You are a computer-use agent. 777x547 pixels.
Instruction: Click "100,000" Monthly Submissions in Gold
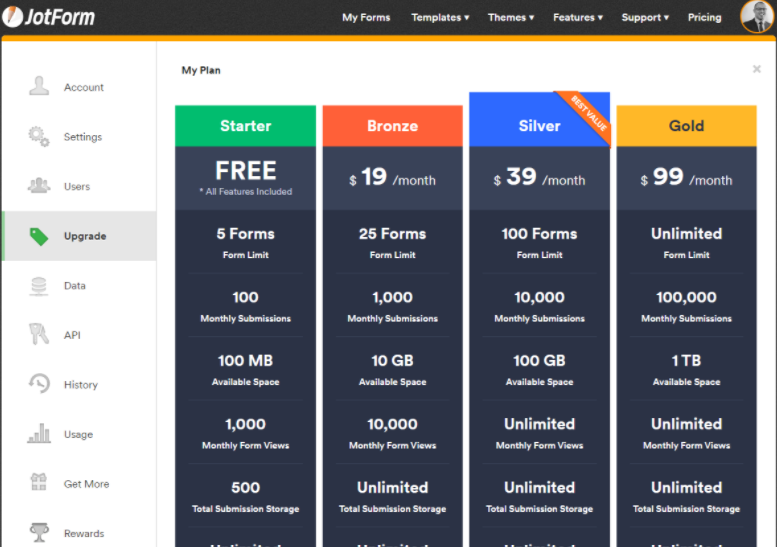(x=686, y=297)
